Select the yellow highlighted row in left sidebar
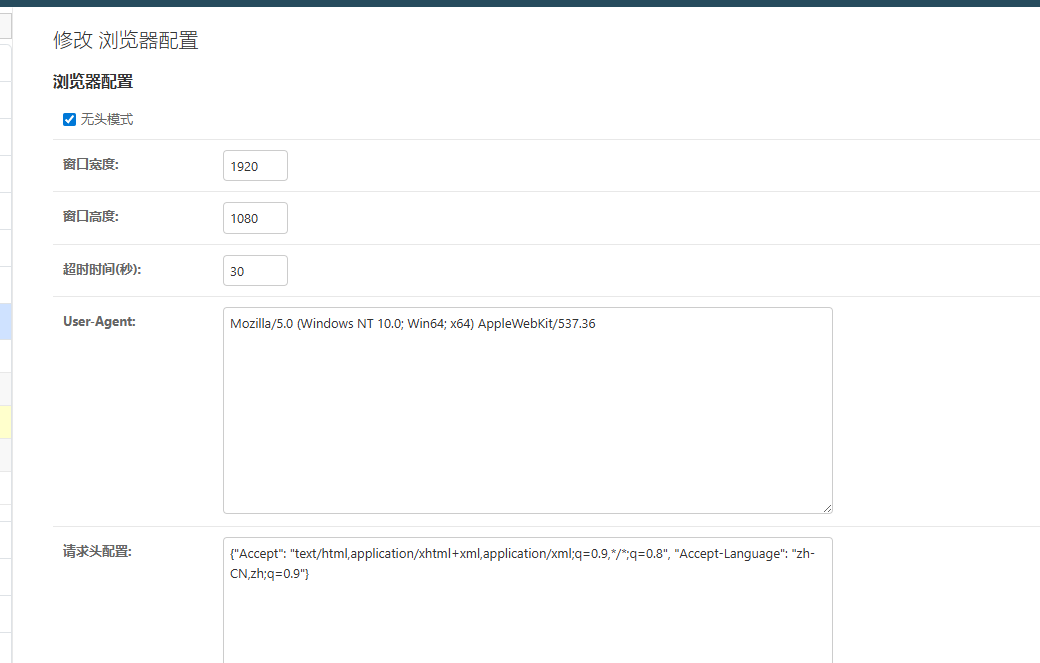The image size is (1040, 663). tap(5, 421)
